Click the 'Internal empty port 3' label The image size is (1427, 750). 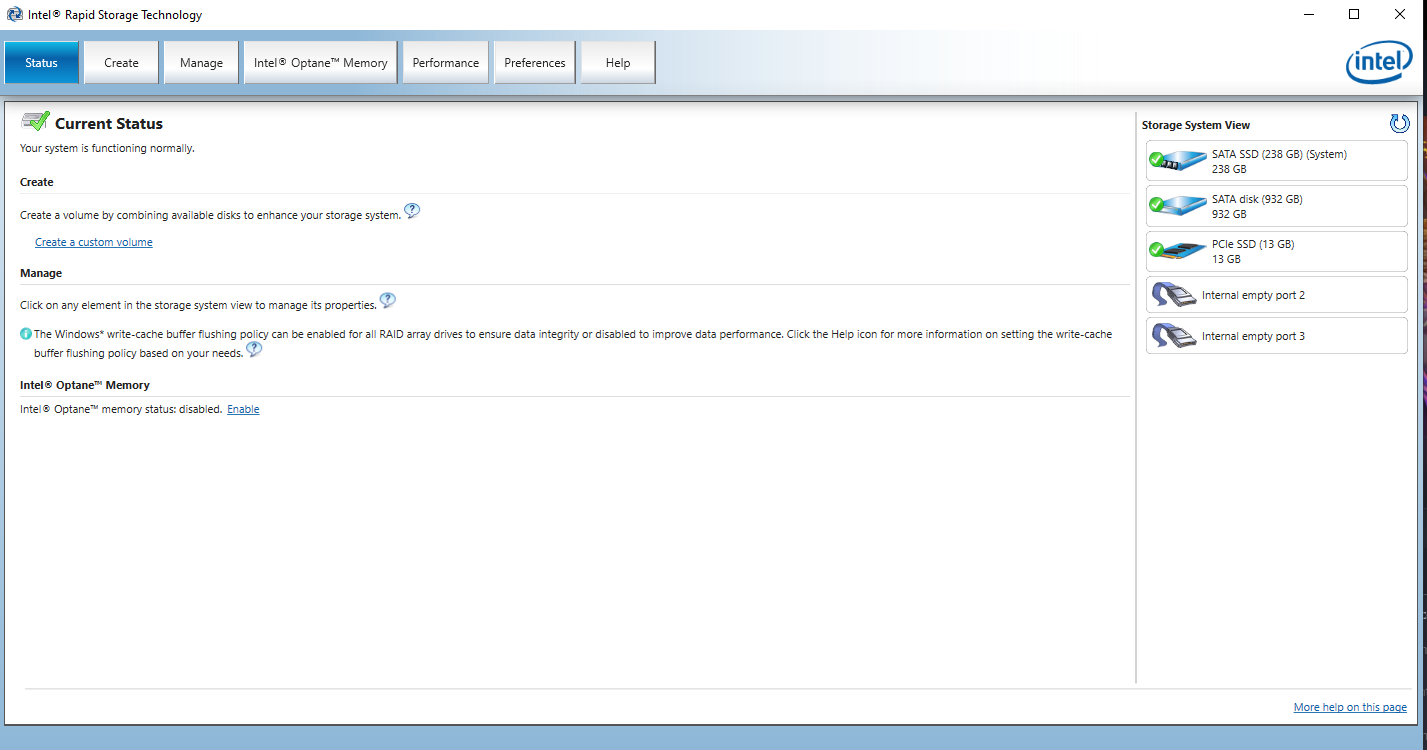[1253, 336]
